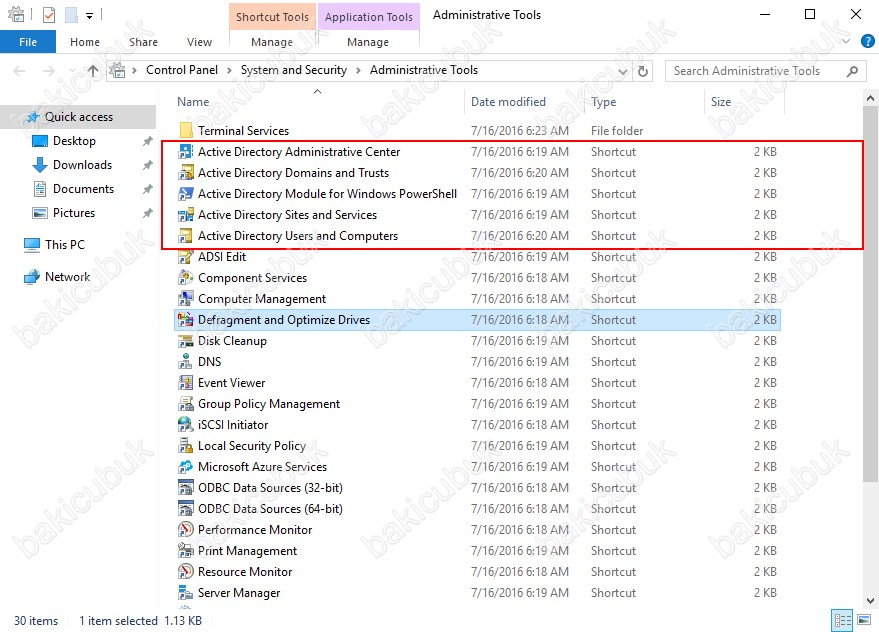Select Quick access in navigation pane
This screenshot has width=879, height=632.
pos(78,117)
